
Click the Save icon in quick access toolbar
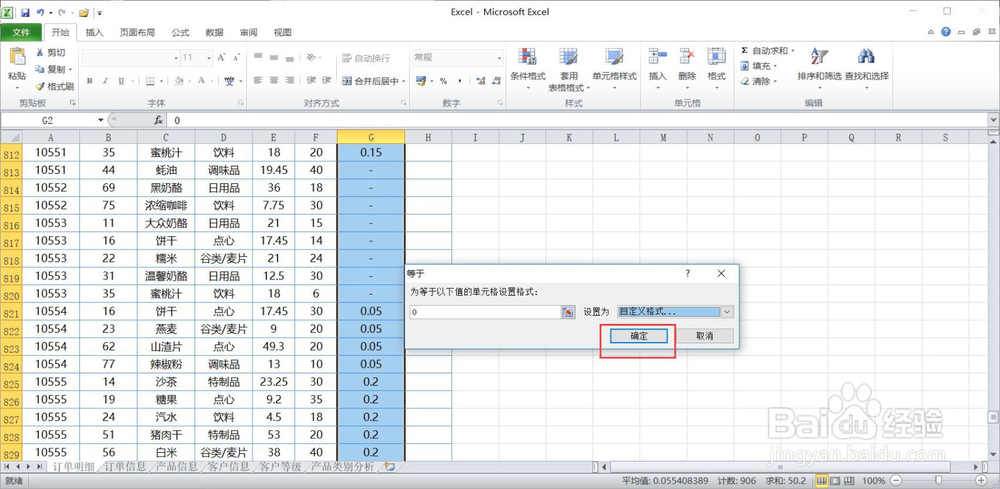(x=25, y=12)
